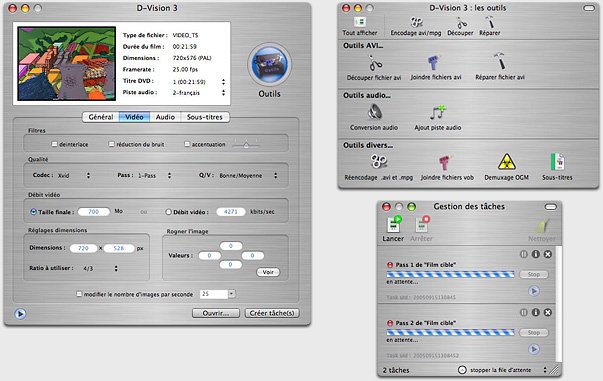Open Demuxage OGM warning icon
603x381 pixels.
point(506,162)
